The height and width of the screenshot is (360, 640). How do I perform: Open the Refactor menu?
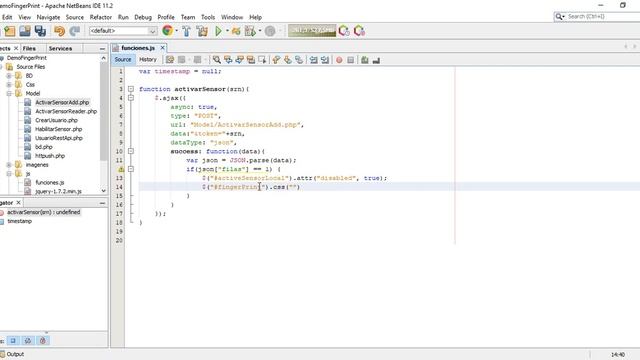click(100, 17)
